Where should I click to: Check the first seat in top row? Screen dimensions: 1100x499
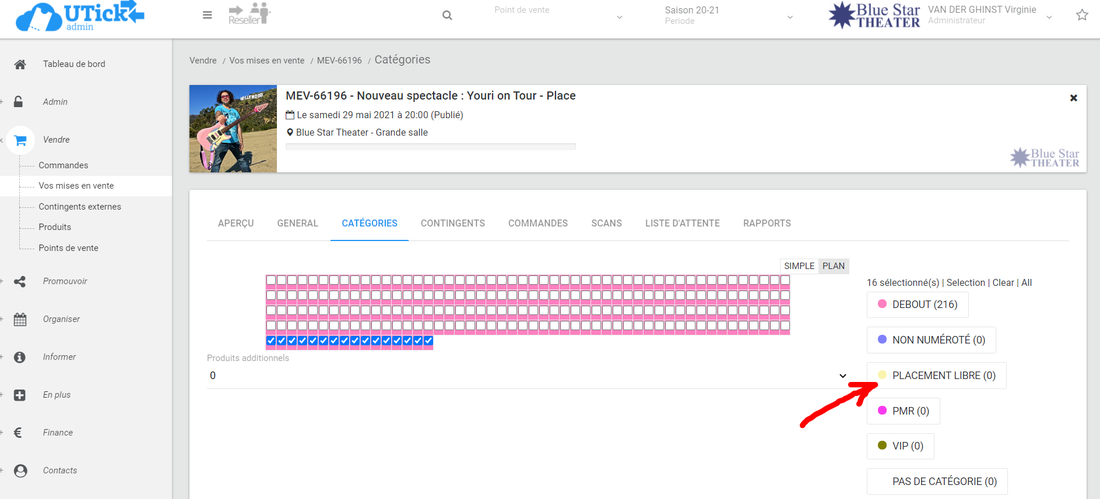click(271, 281)
